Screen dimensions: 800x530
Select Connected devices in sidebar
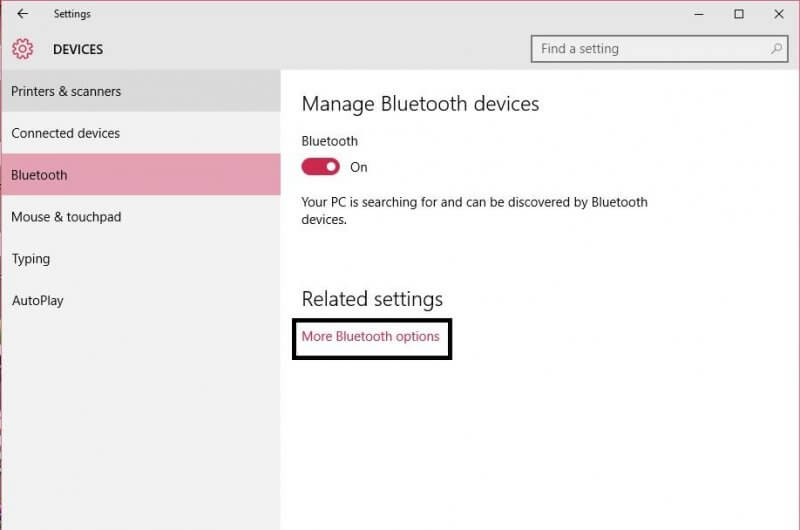point(141,133)
